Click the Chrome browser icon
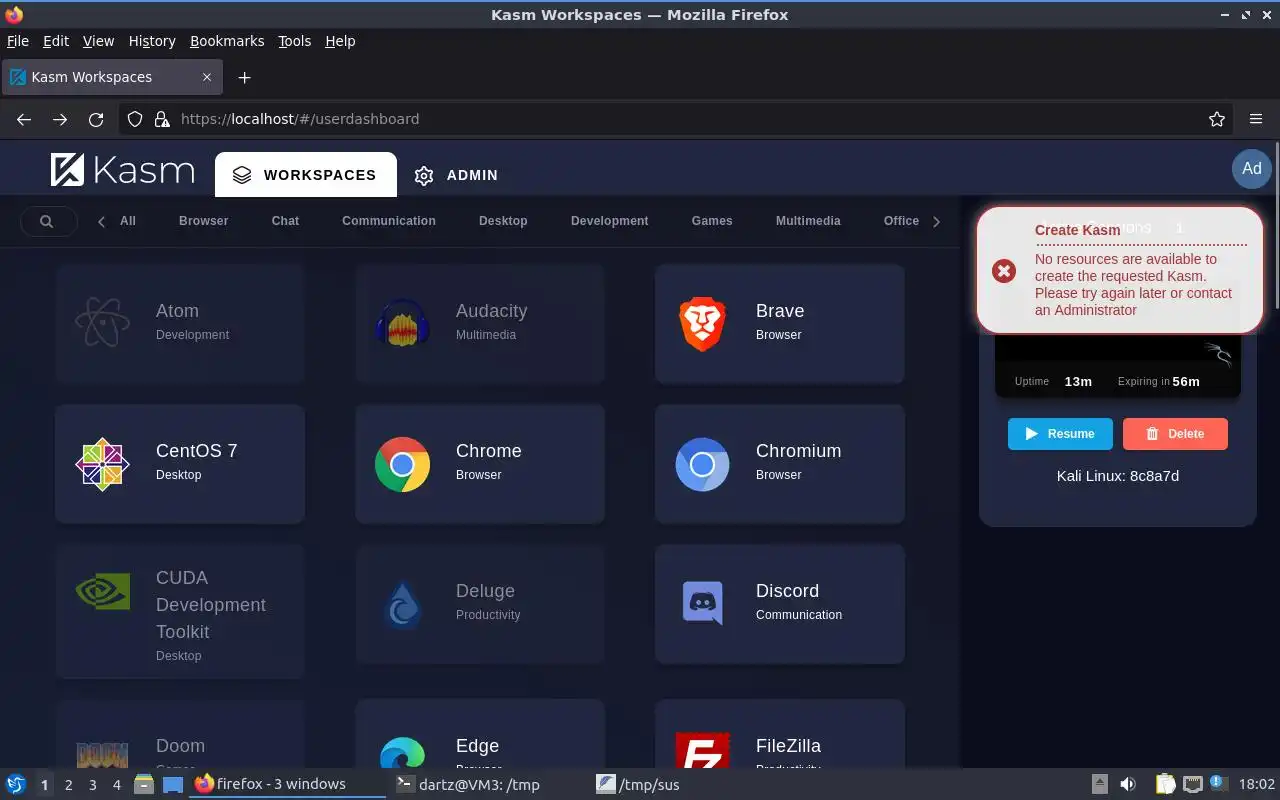The height and width of the screenshot is (800, 1280). pyautogui.click(x=402, y=463)
